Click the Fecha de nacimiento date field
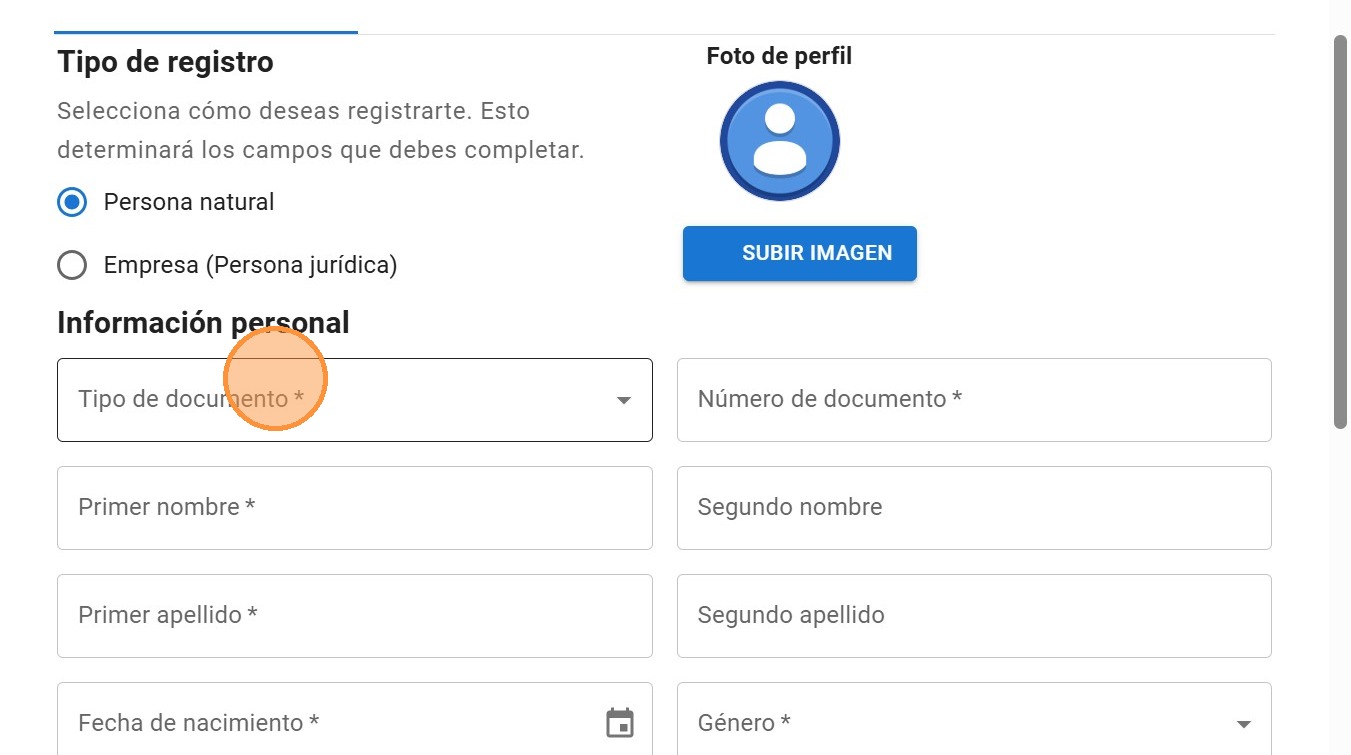The height and width of the screenshot is (755, 1351). pos(355,719)
